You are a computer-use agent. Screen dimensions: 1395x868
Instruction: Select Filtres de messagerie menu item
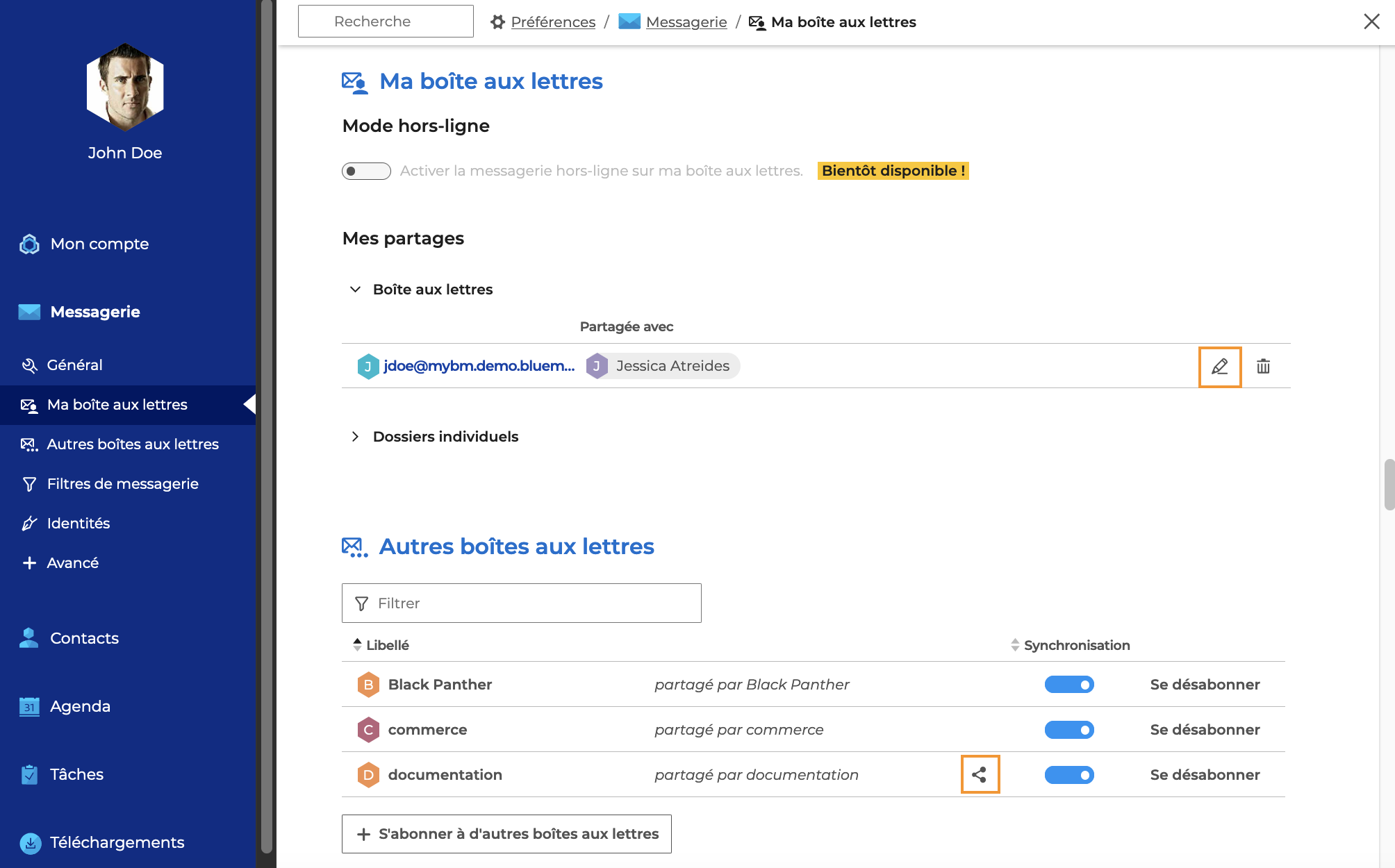122,483
